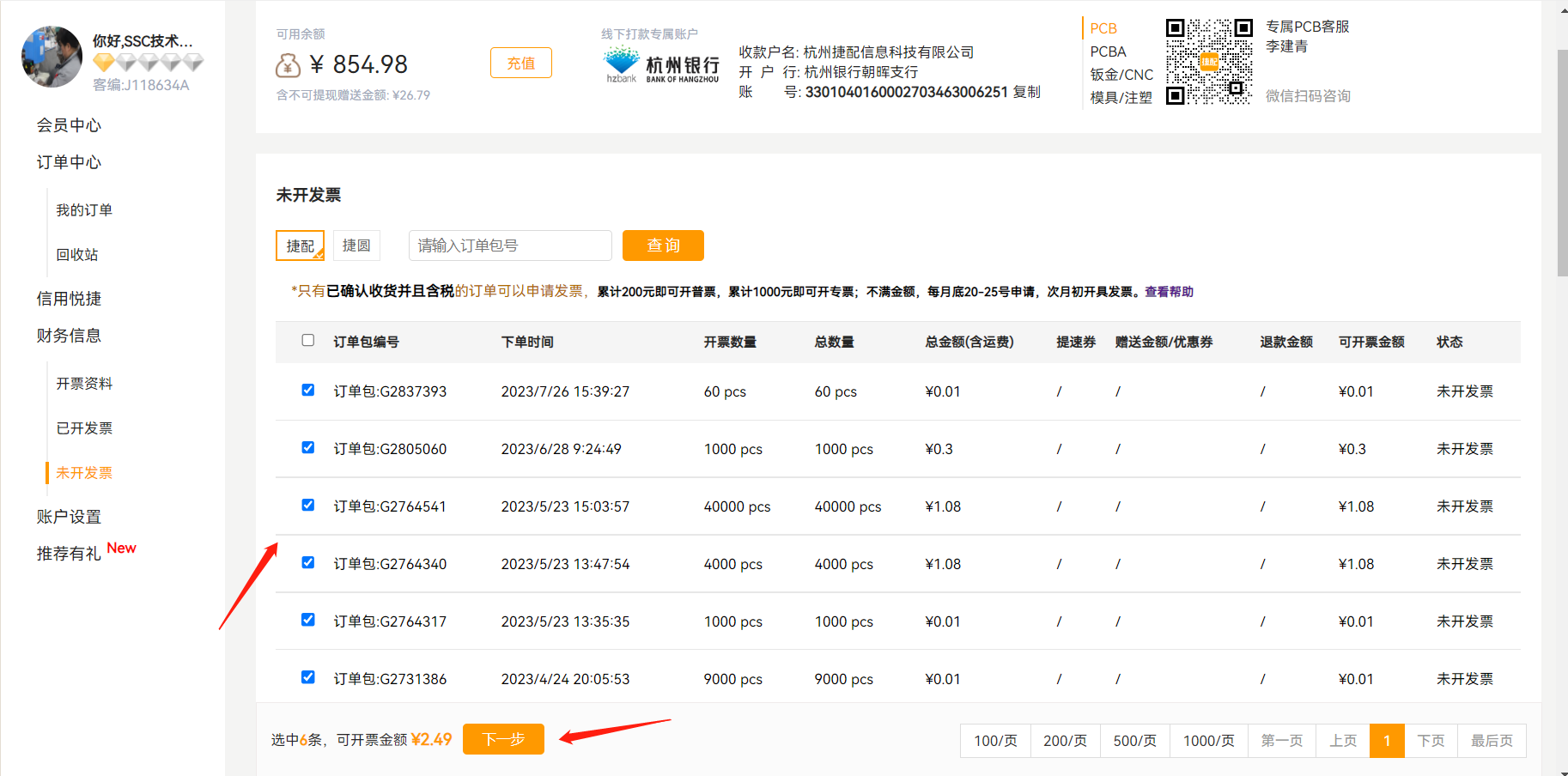This screenshot has width=1568, height=776.
Task: Collapse the 财务信息 sidebar section
Action: coord(69,336)
